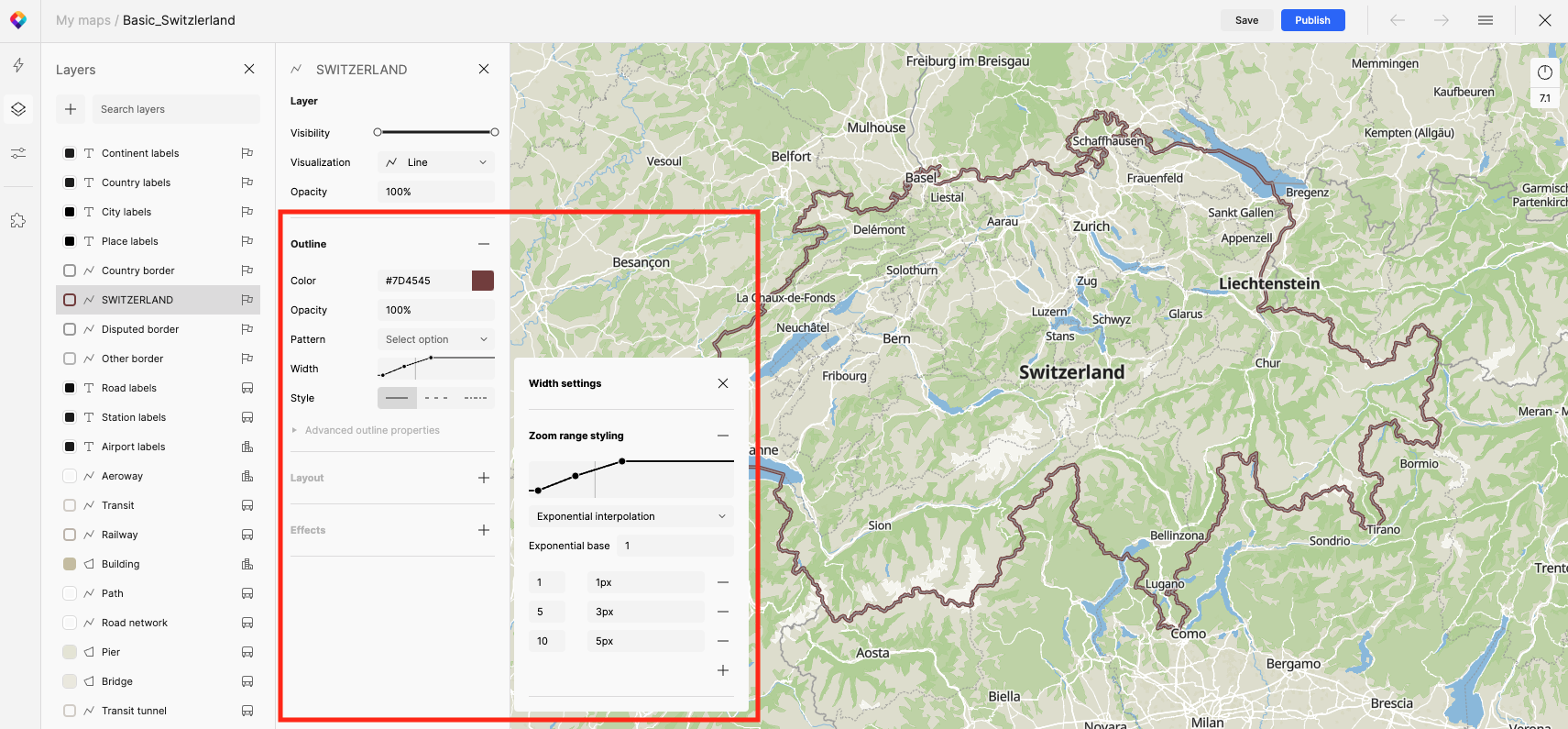Select the Road labels layer

point(129,388)
